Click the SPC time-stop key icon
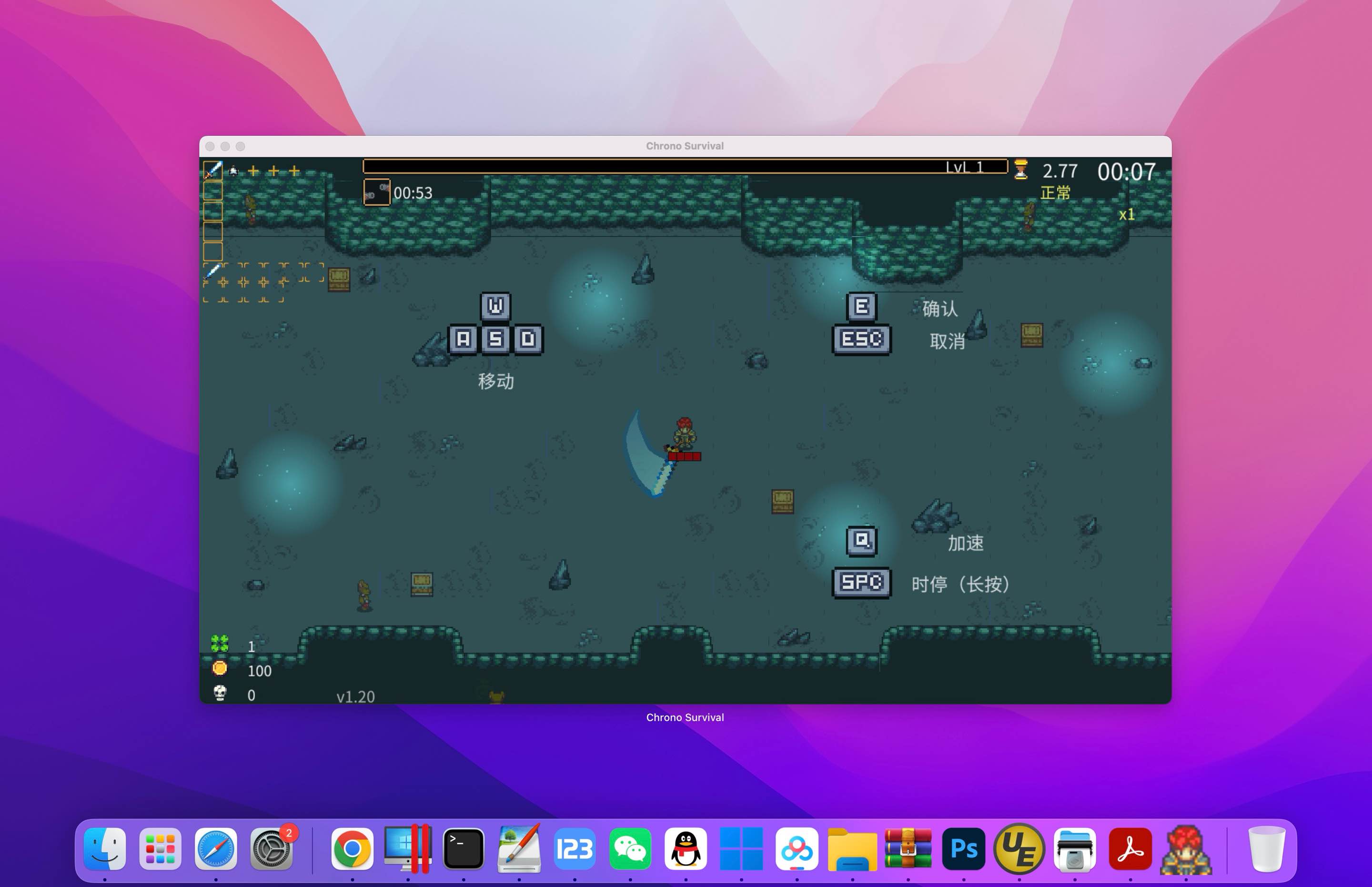The image size is (1372, 887). point(862,583)
